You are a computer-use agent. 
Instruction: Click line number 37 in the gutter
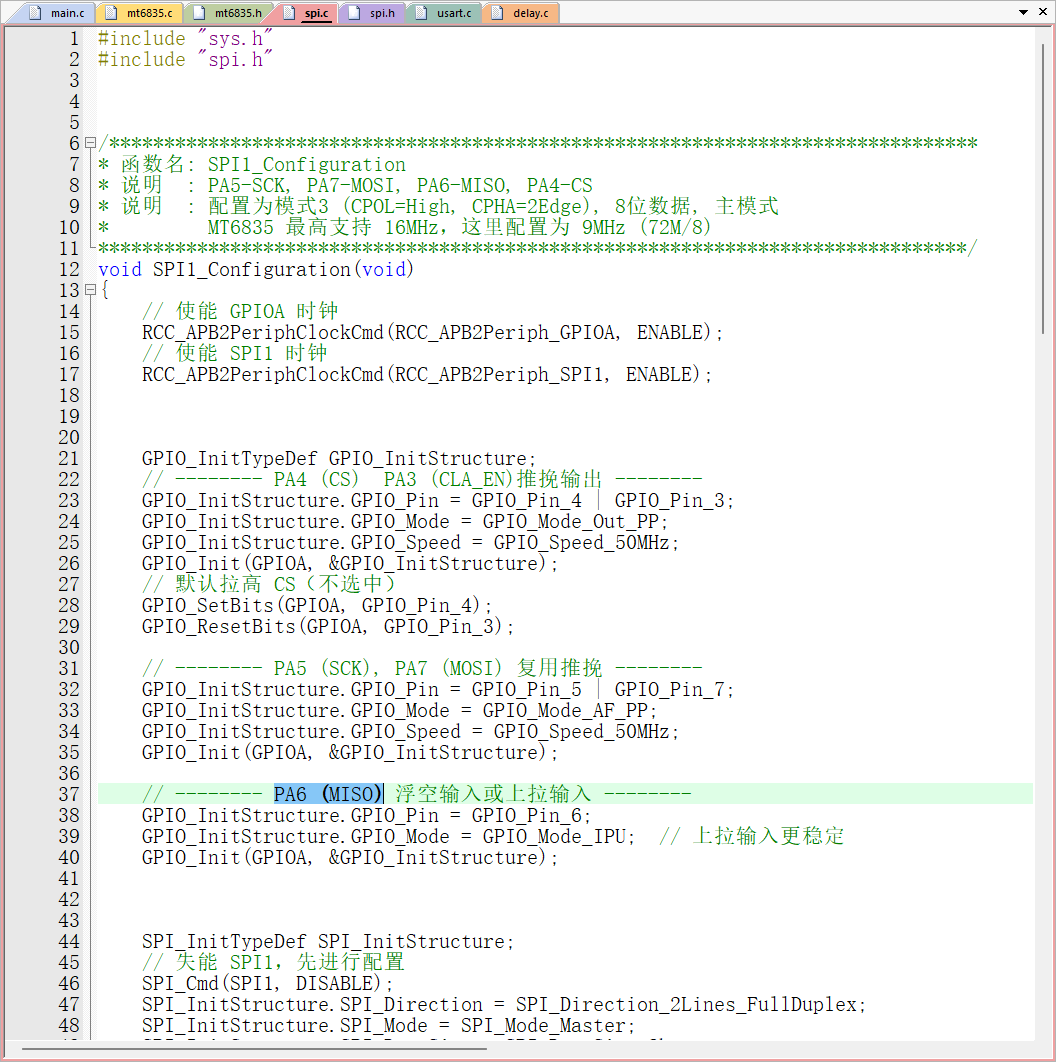(x=69, y=794)
